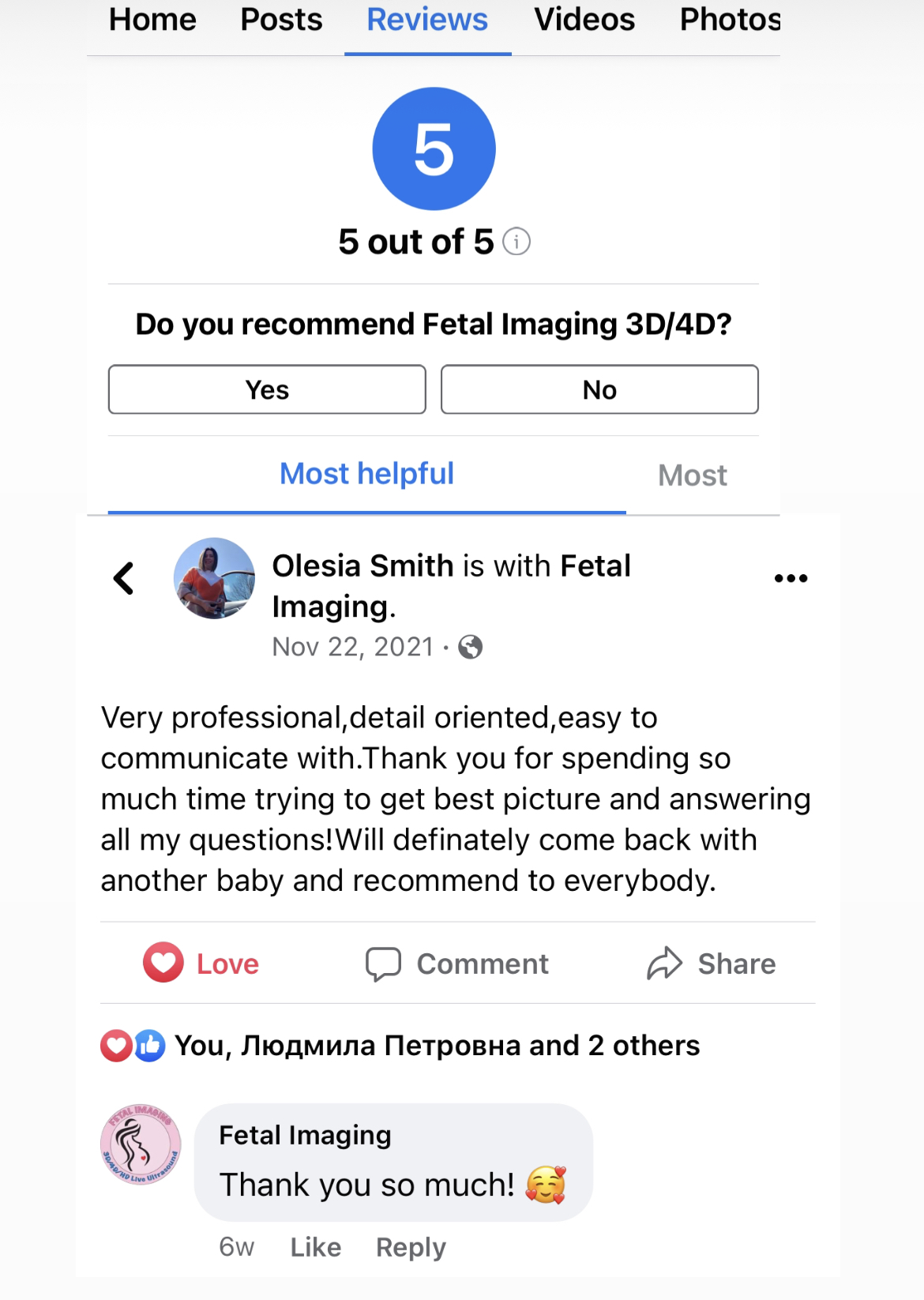The image size is (924, 1300).
Task: Click Fetal Imaging logo avatar in comment
Action: click(x=141, y=1144)
